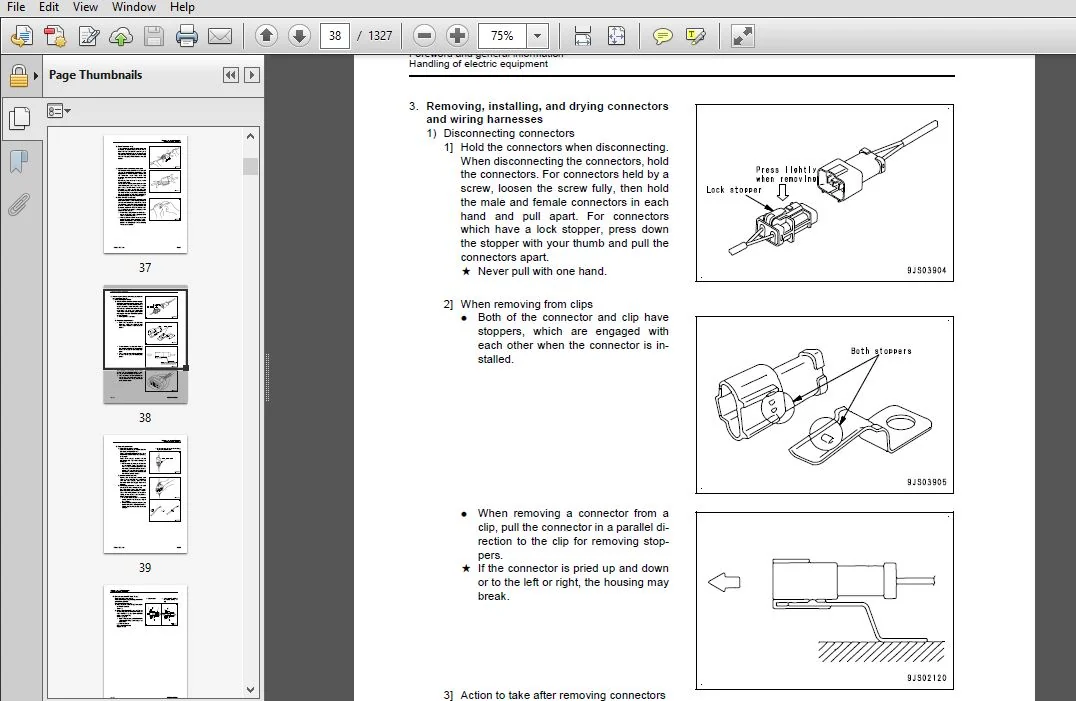Click the figure label '9JS03905'
Image resolution: width=1076 pixels, height=701 pixels.
(x=926, y=482)
